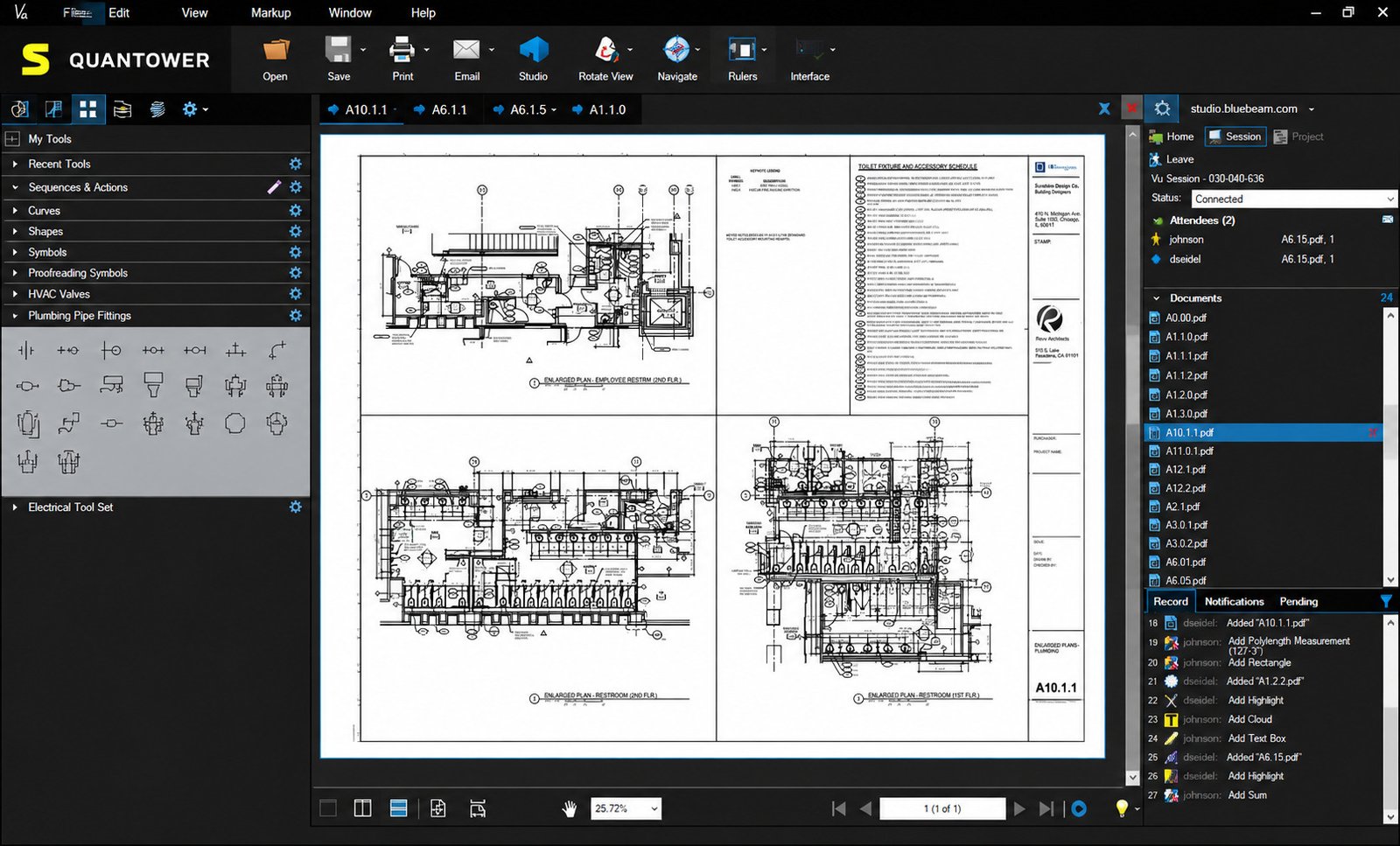Click the Navigate compass icon

676,50
